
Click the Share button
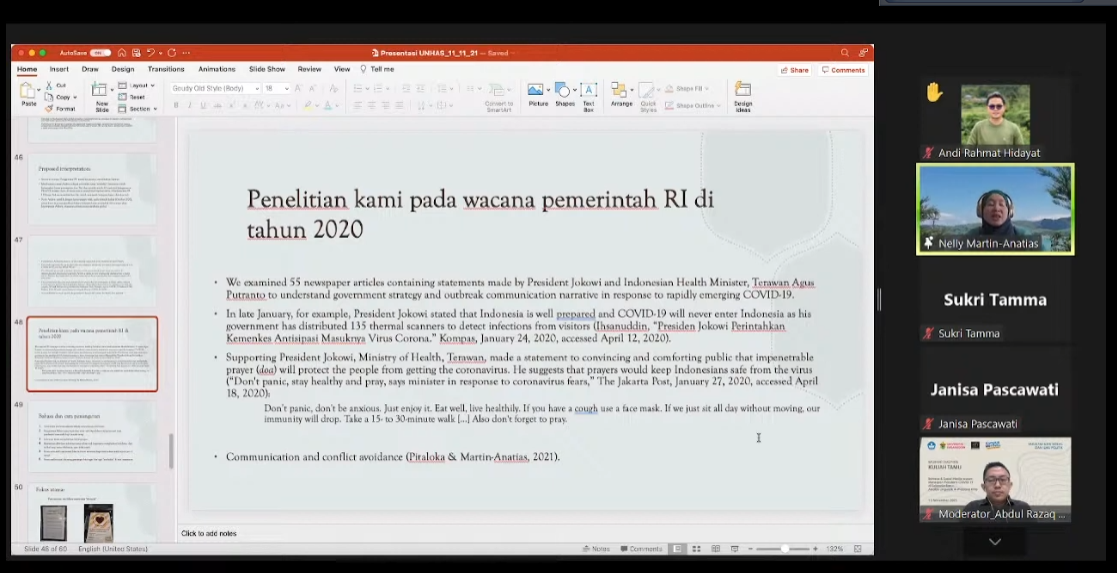(795, 70)
